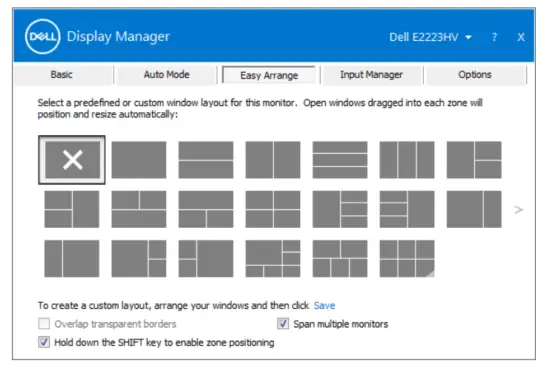Select the no-layout X option
The image size is (550, 366).
click(72, 160)
